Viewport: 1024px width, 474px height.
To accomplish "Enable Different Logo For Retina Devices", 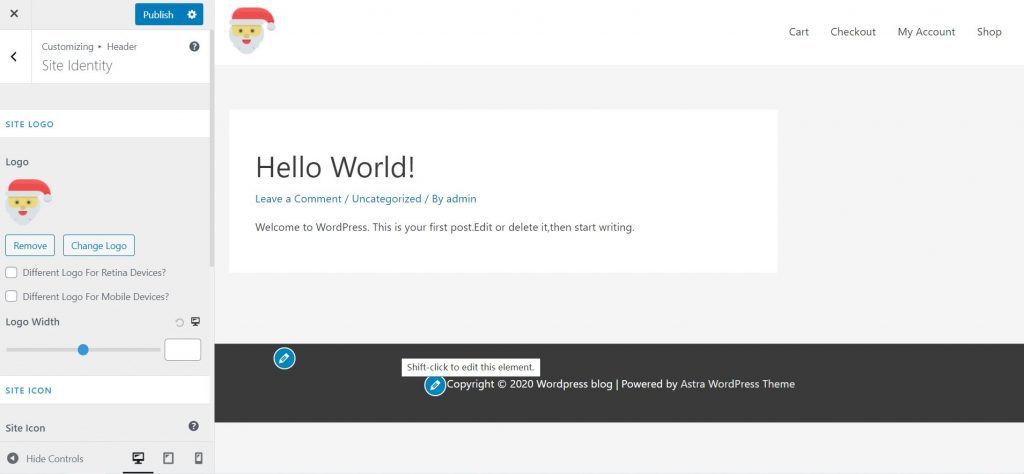I will coord(11,272).
